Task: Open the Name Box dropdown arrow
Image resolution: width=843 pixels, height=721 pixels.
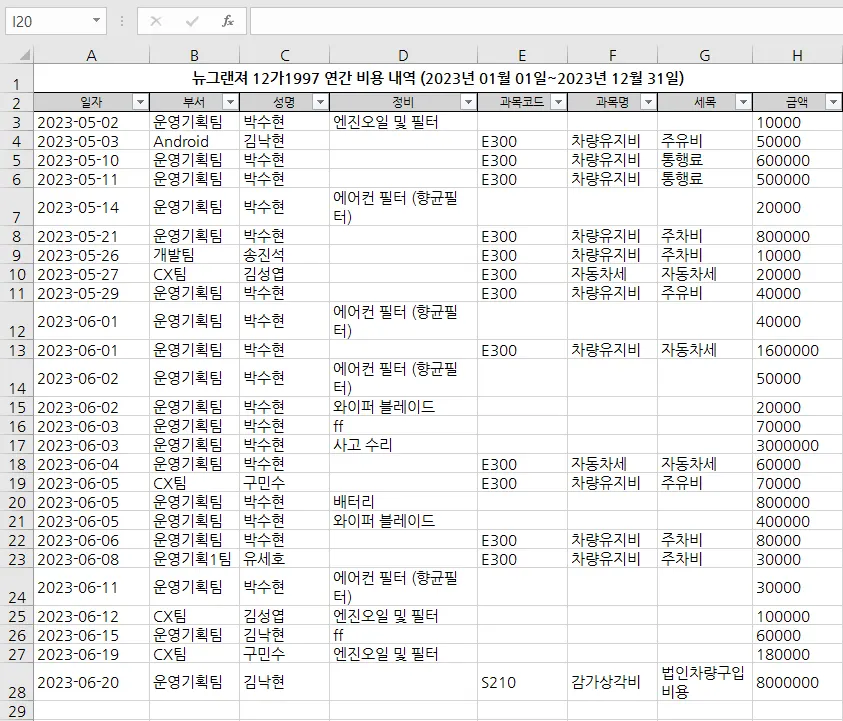Action: click(96, 20)
